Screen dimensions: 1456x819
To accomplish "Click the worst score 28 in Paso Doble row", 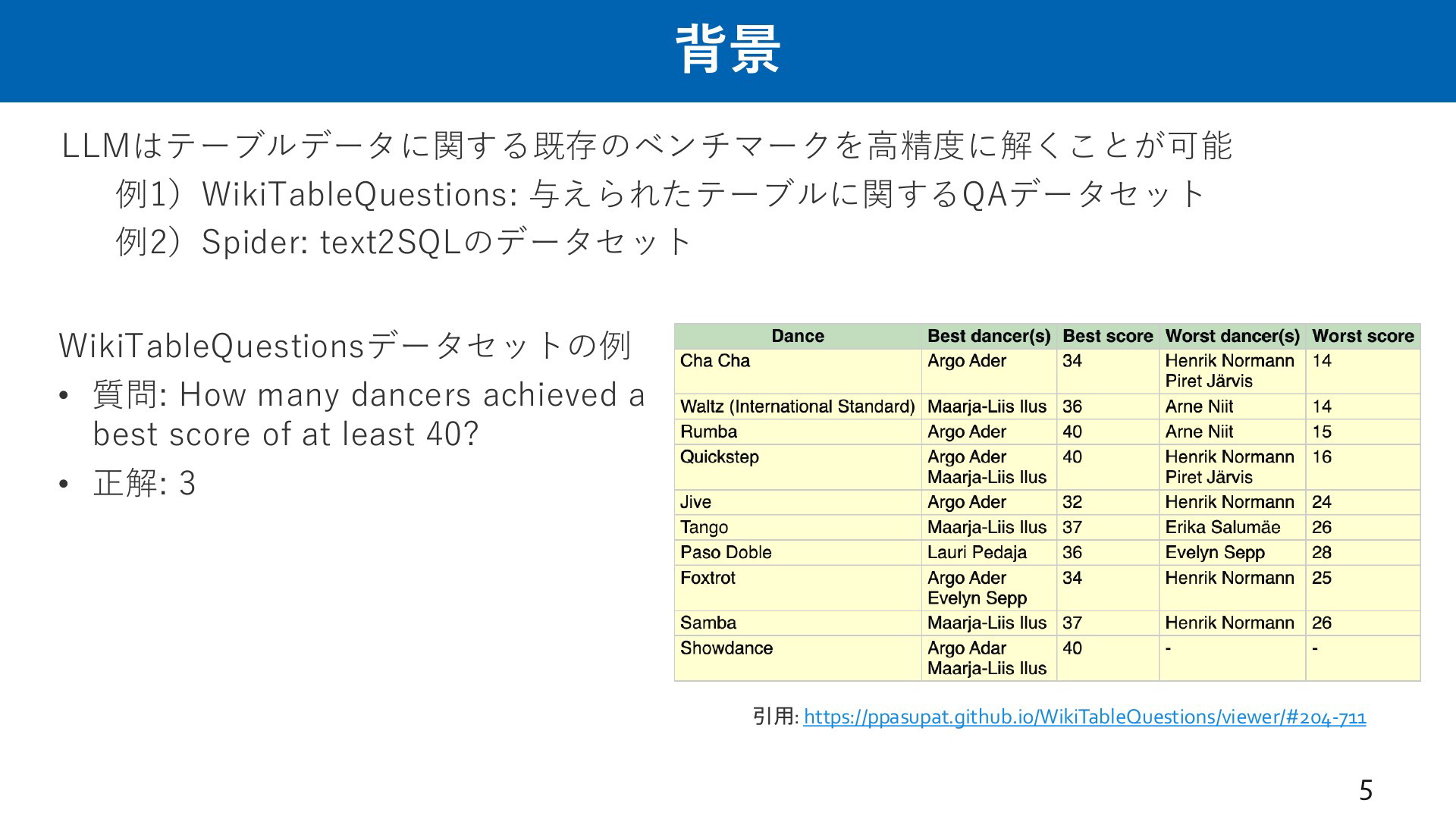I will (1322, 552).
